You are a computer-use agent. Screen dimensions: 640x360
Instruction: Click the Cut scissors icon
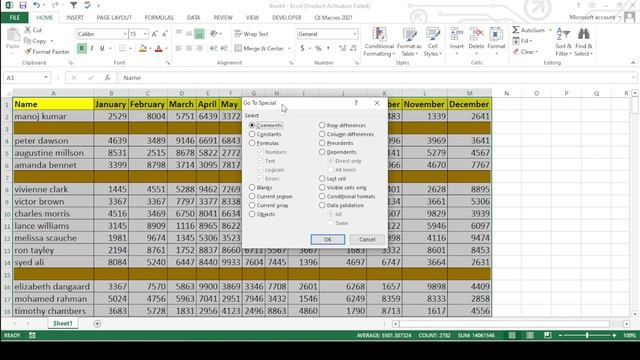[x=28, y=30]
